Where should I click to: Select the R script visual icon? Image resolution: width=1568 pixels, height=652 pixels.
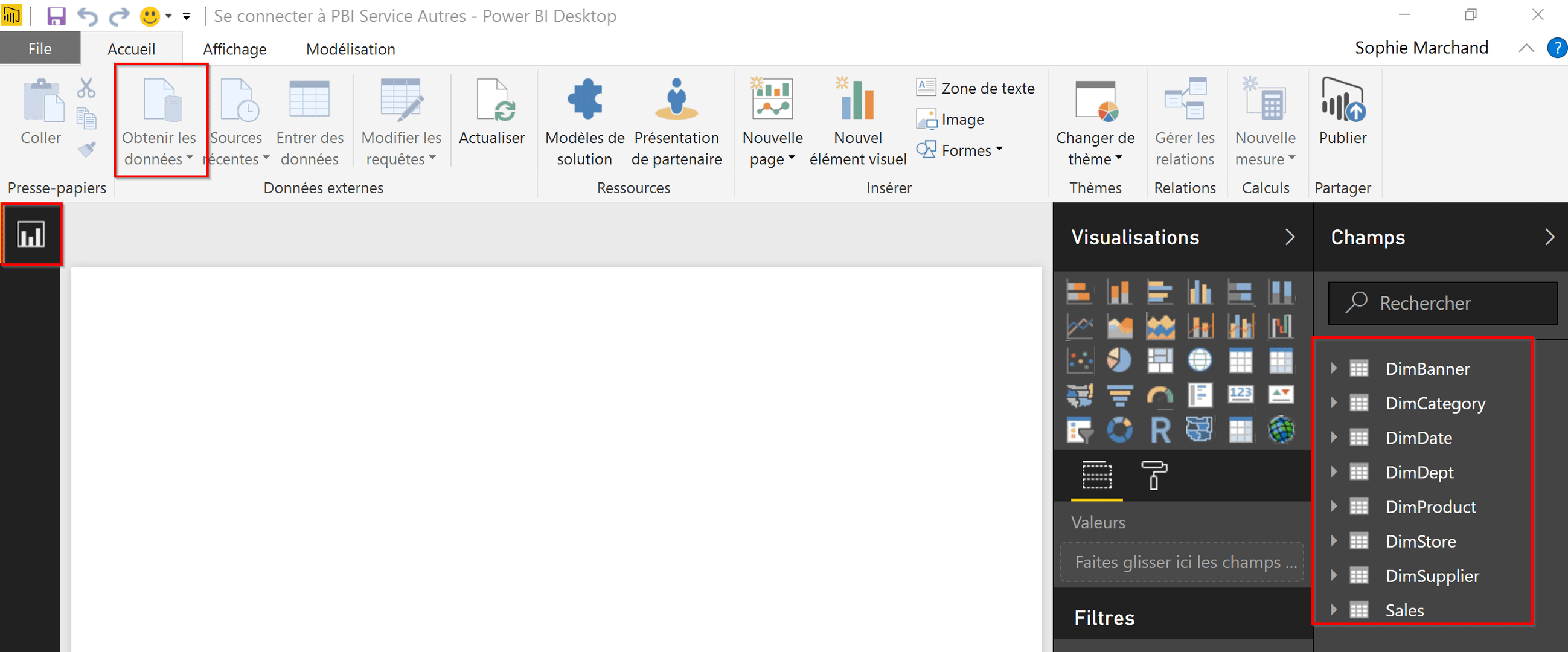pos(1160,430)
